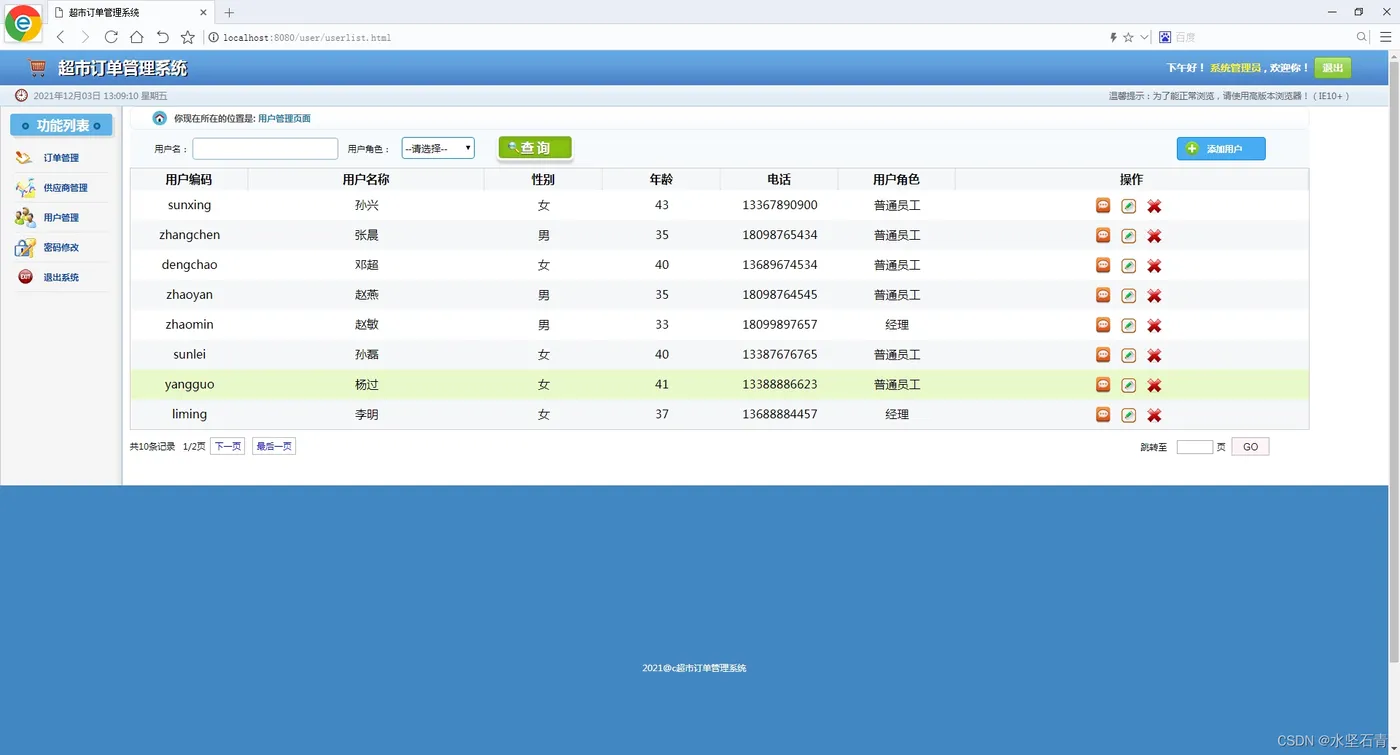Open 订单管理 in sidebar
Image resolution: width=1400 pixels, height=755 pixels.
61,158
